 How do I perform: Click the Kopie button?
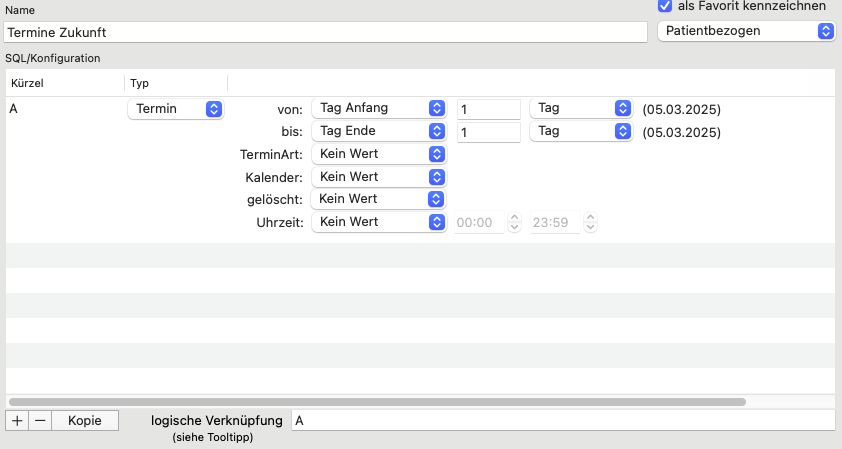click(85, 421)
